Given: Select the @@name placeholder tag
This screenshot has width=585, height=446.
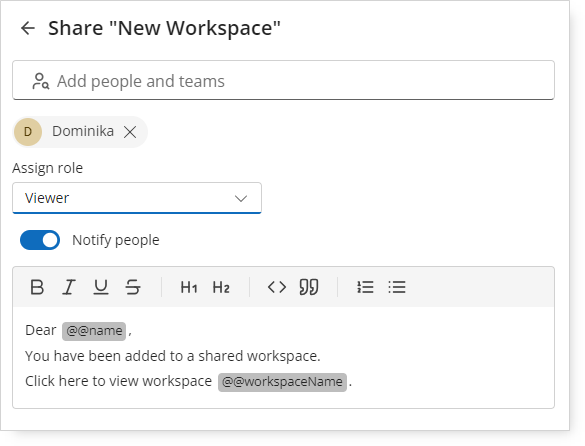Looking at the screenshot, I should coord(94,331).
